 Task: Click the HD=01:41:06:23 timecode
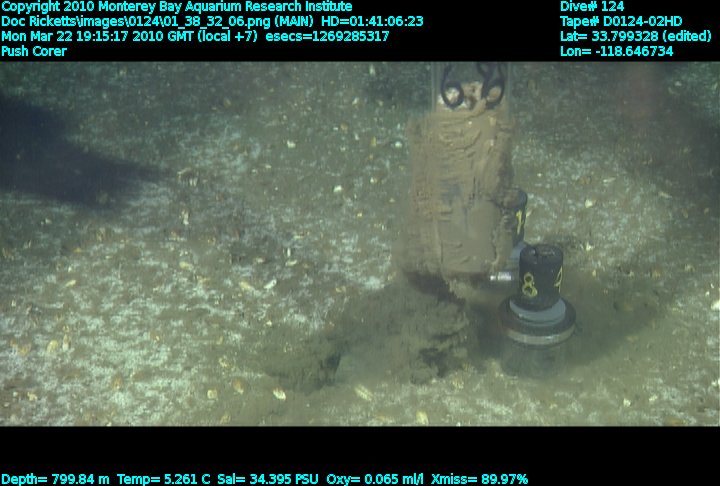pyautogui.click(x=372, y=22)
